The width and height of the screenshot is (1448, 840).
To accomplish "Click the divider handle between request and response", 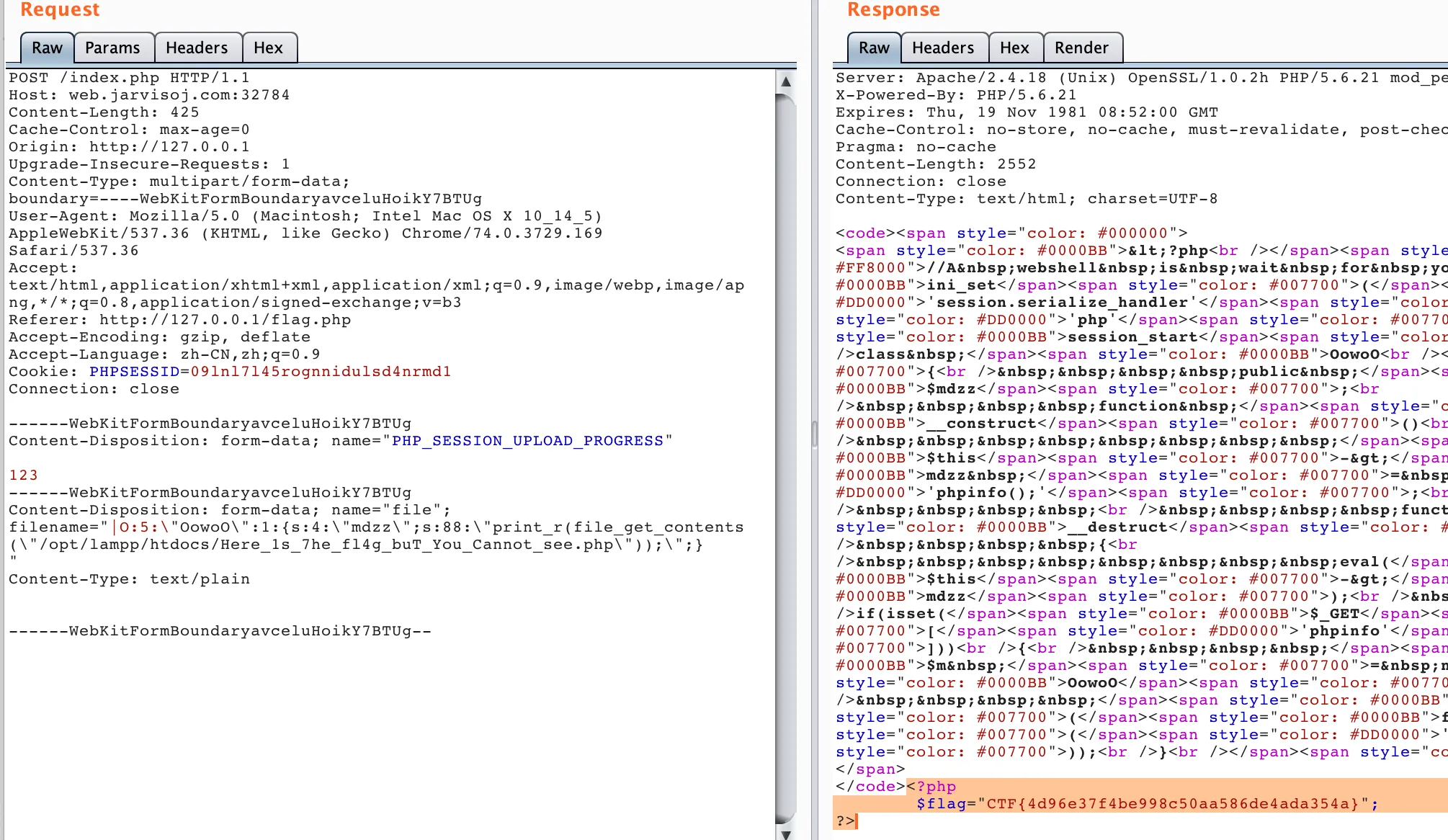I will 814,434.
